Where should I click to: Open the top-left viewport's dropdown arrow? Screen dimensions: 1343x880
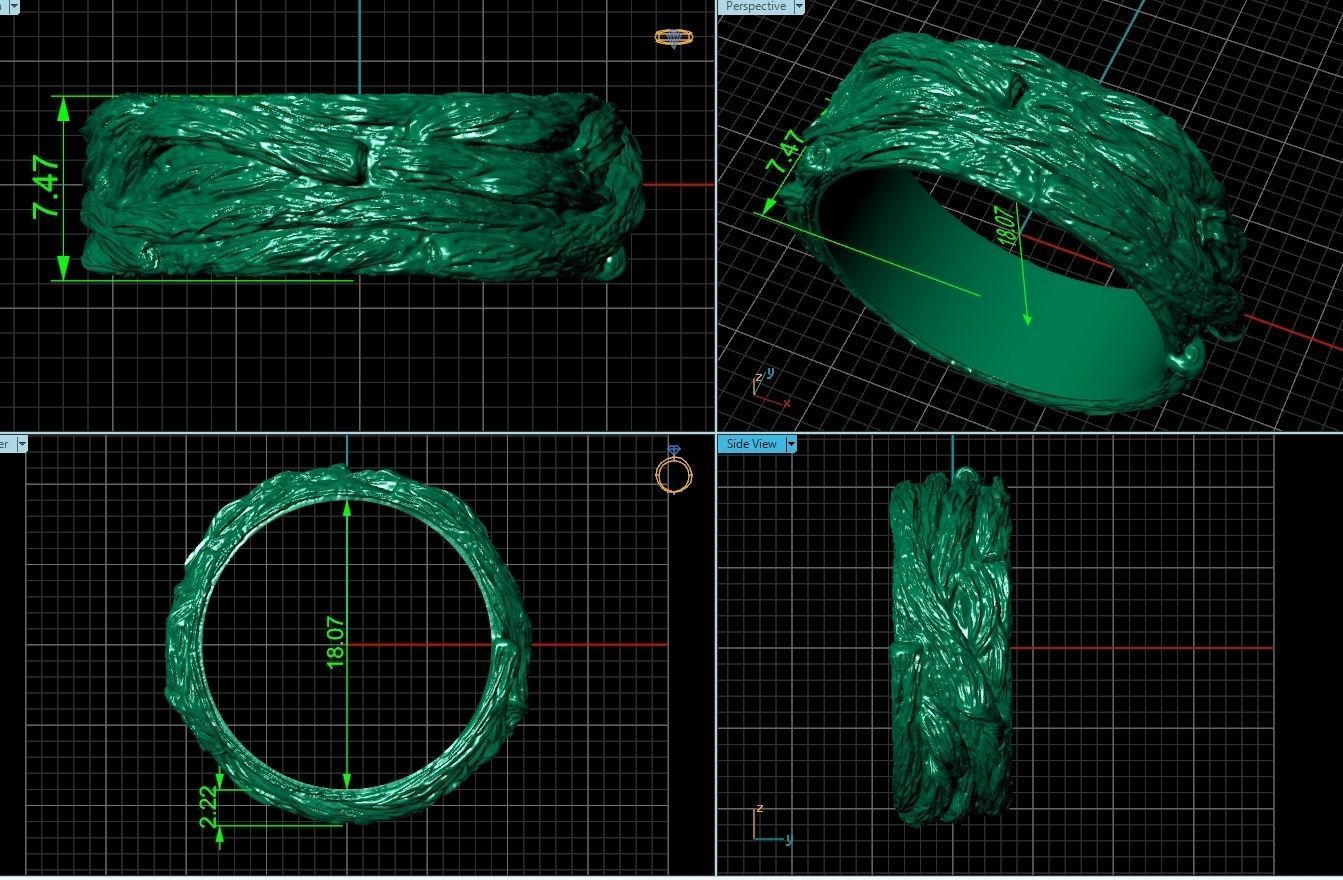tap(14, 6)
